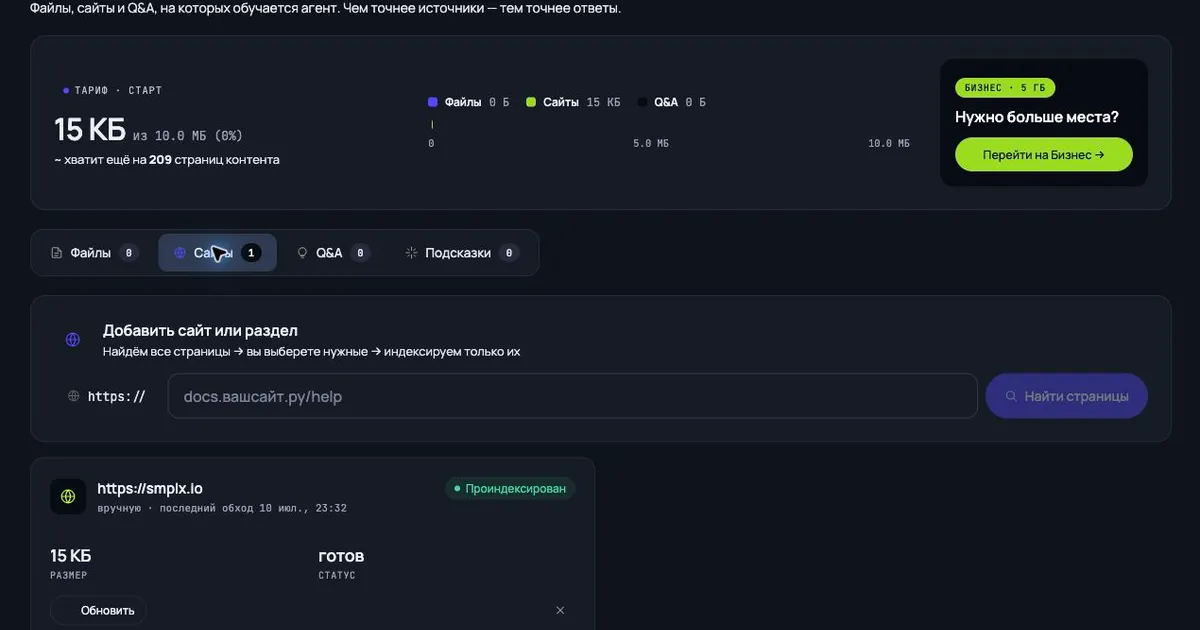Click the count badge 0 on Подсказки tab

(509, 253)
